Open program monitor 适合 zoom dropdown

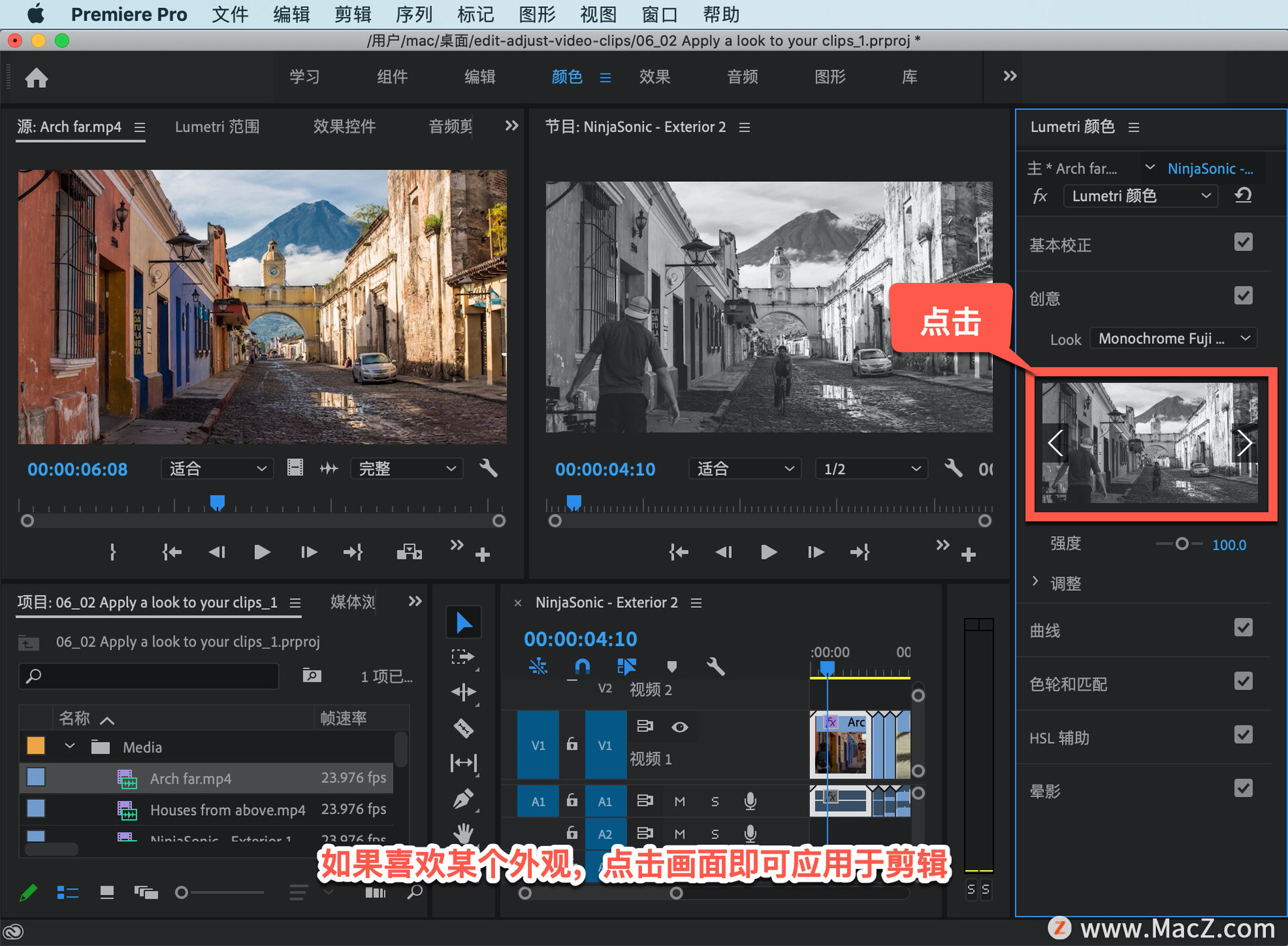pyautogui.click(x=745, y=468)
